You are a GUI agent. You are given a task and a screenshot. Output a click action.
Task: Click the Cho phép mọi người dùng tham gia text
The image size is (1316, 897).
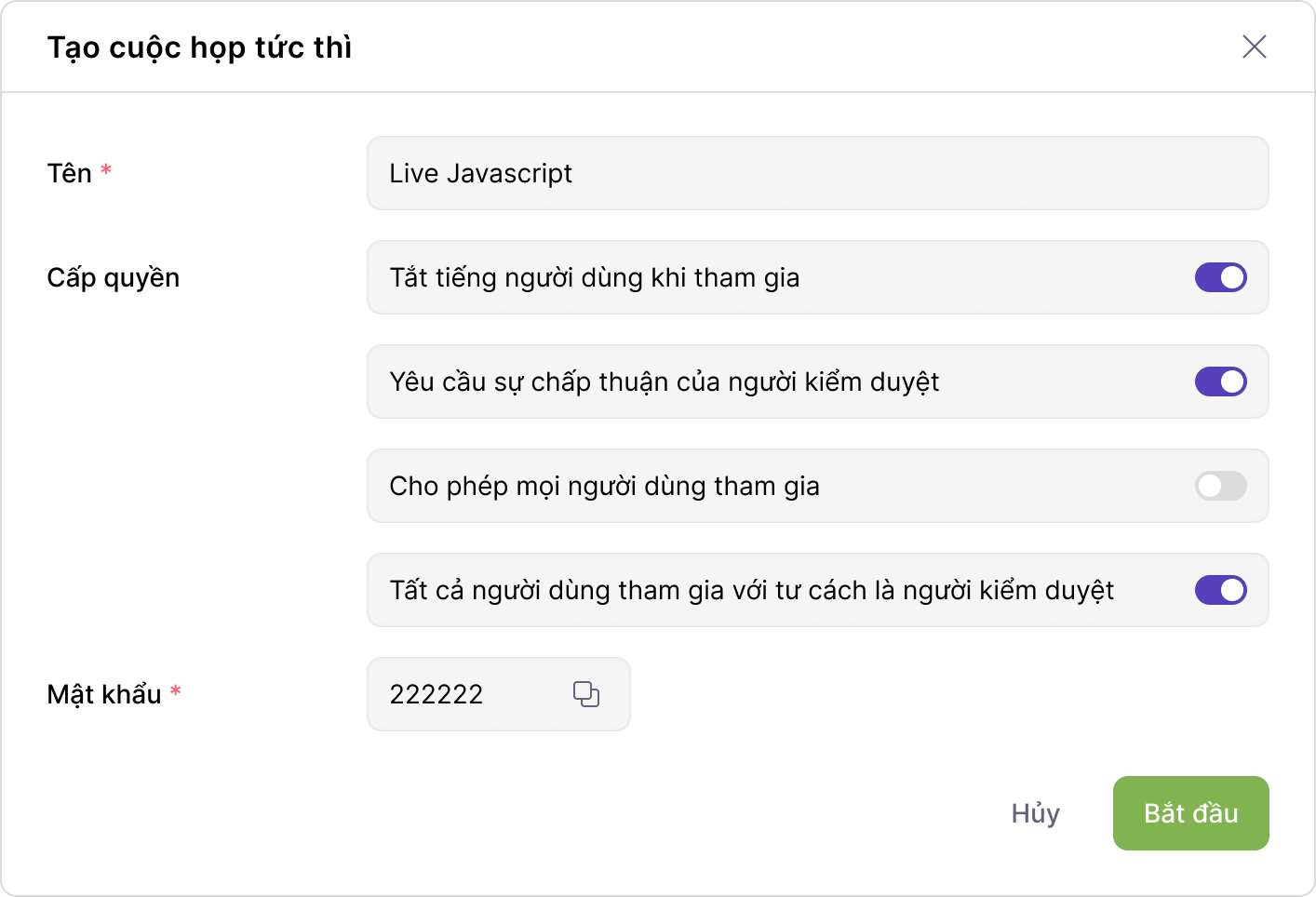tap(604, 487)
